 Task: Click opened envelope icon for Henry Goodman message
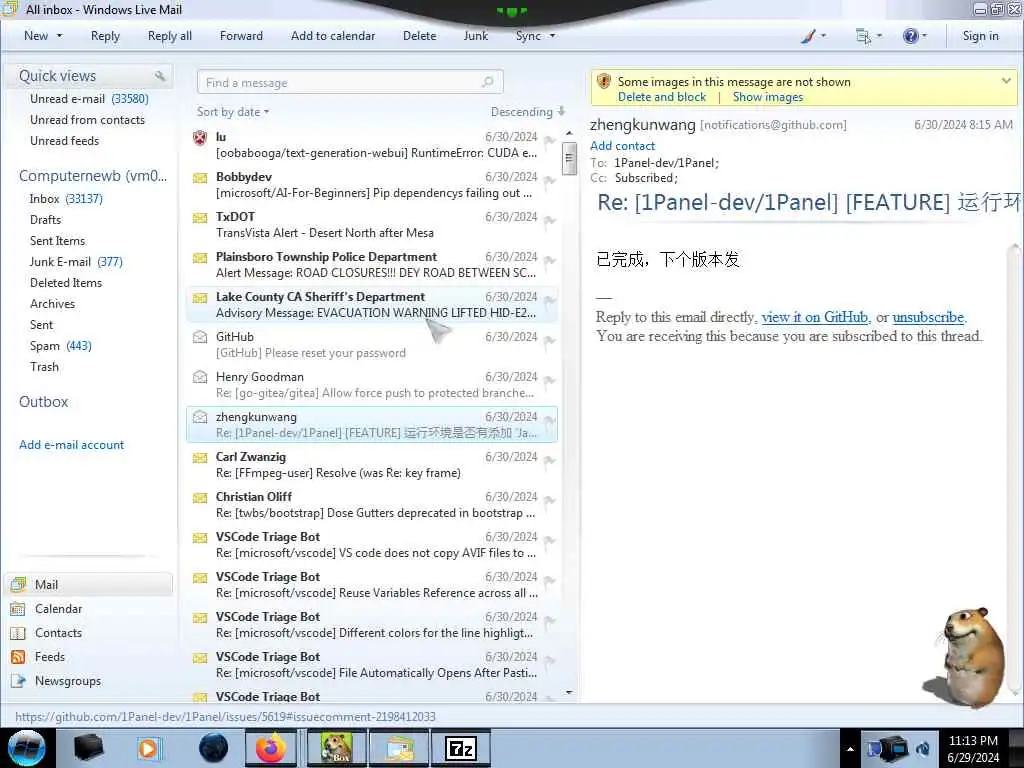(x=200, y=377)
